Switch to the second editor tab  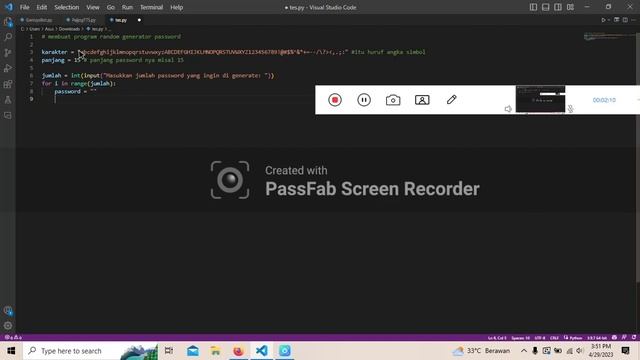tap(84, 20)
